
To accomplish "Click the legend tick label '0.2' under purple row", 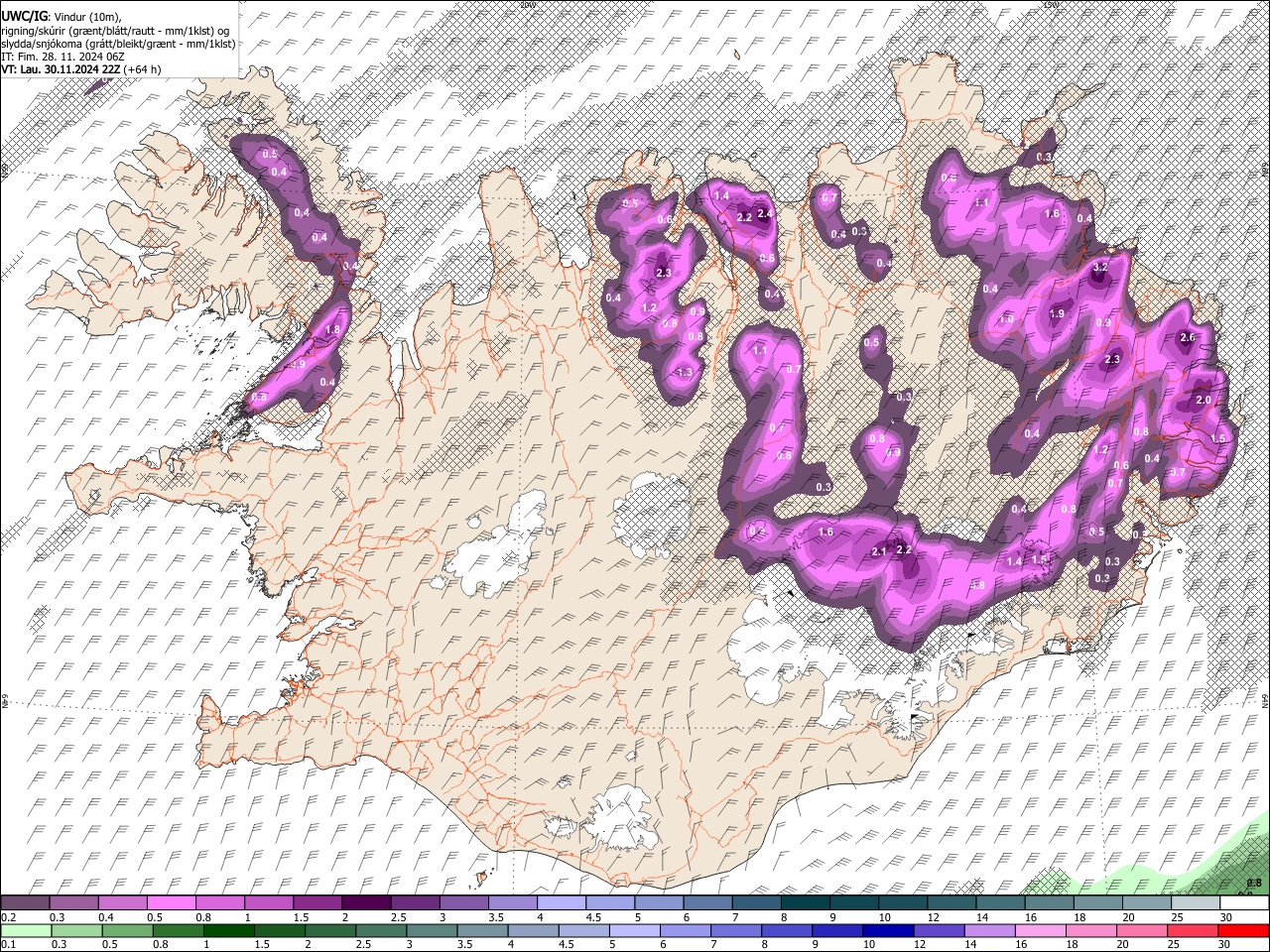I will (10, 917).
